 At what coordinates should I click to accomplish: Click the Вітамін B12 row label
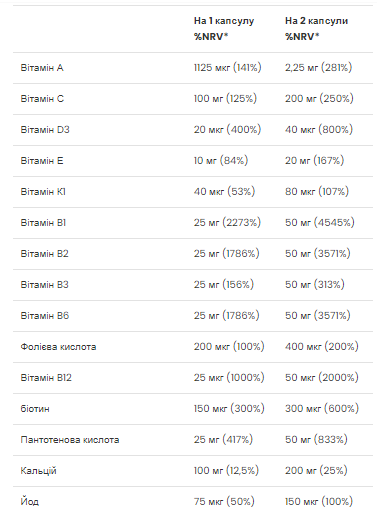click(x=46, y=378)
